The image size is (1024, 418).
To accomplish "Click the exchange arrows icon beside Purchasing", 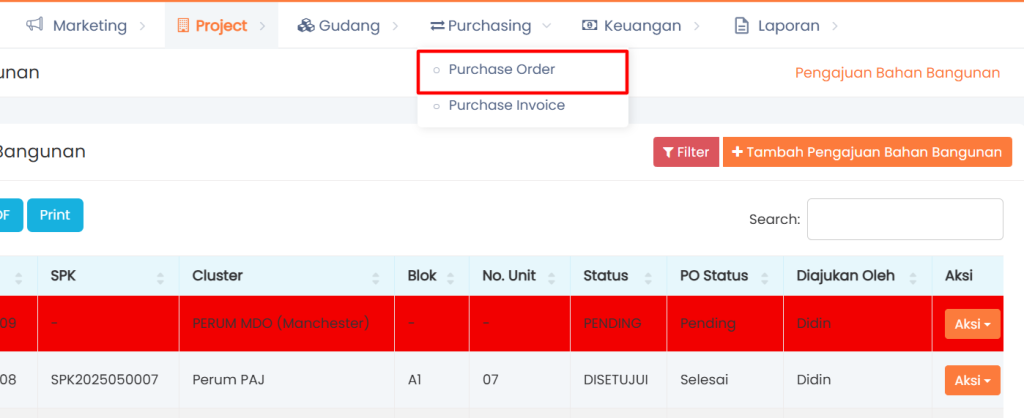I will tap(437, 25).
